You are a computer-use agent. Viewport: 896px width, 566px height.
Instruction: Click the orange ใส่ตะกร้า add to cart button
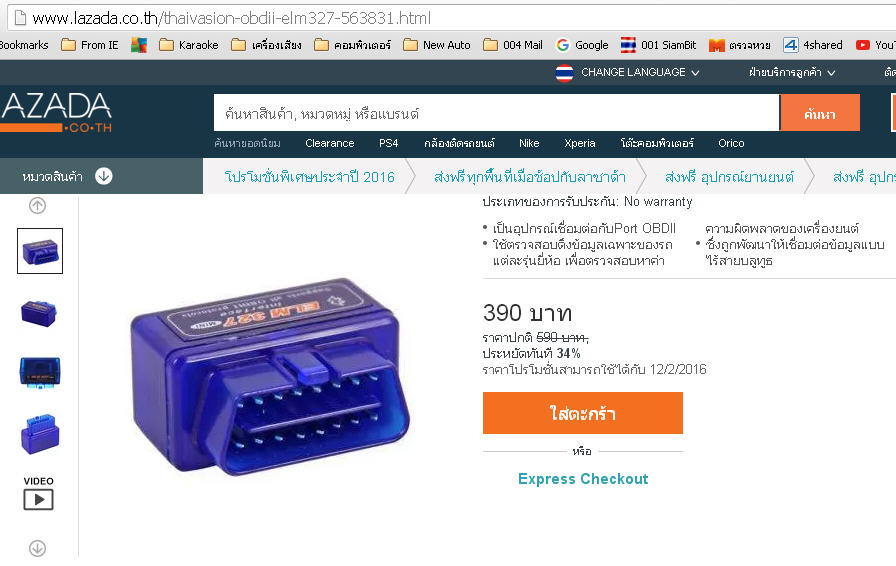coord(583,413)
